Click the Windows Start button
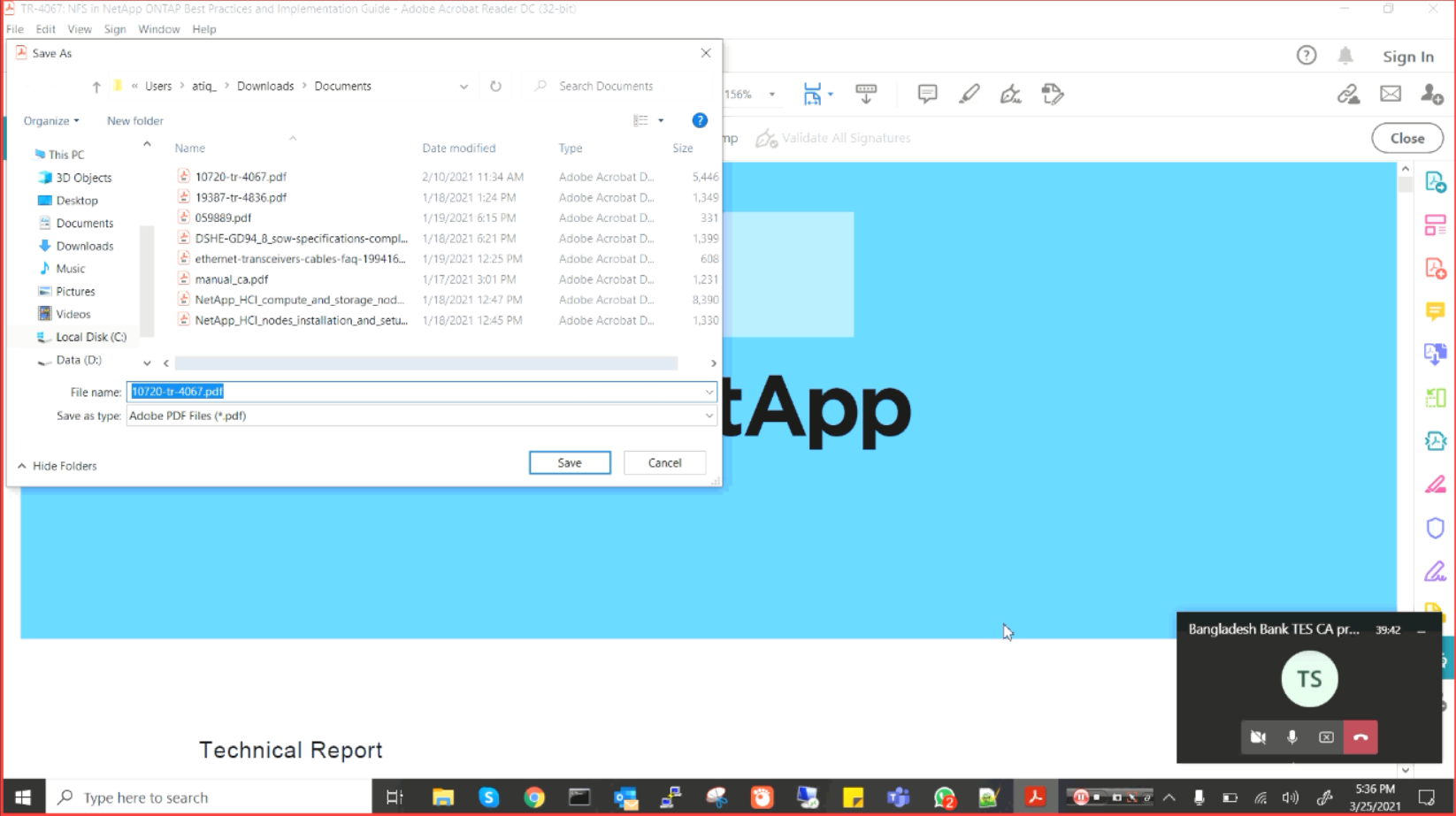 coord(23,797)
